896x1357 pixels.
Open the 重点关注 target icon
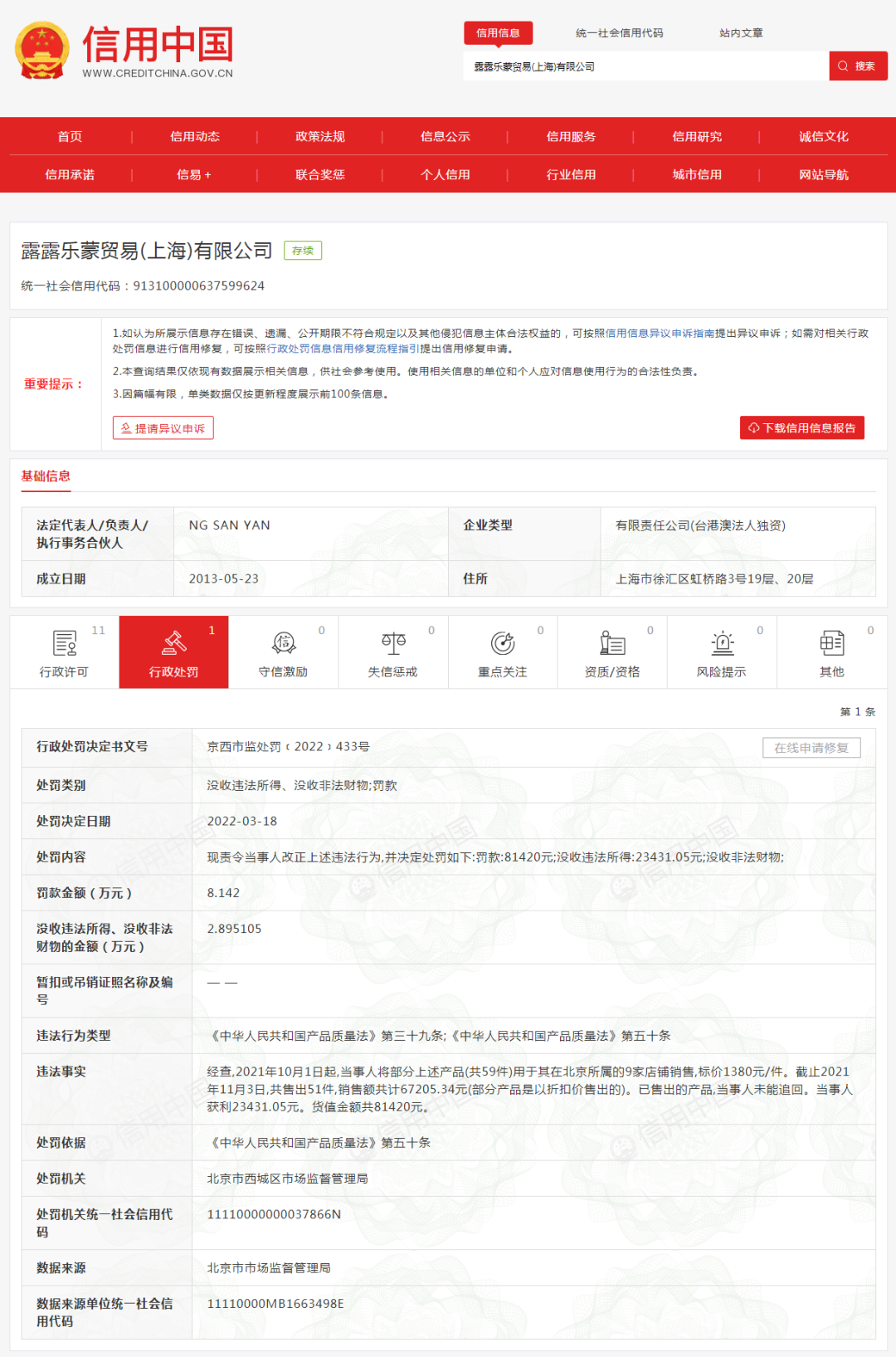(503, 643)
